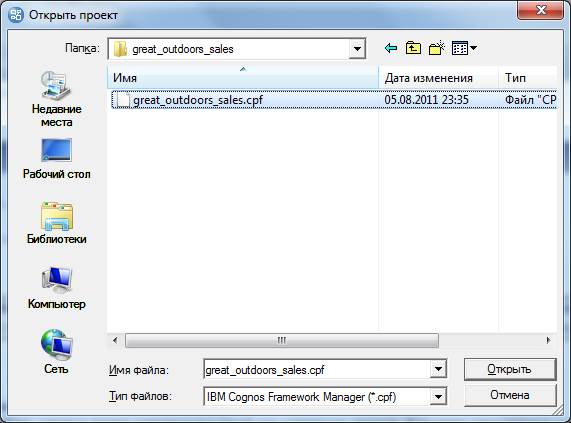Sort by the Тип column header

528,77
